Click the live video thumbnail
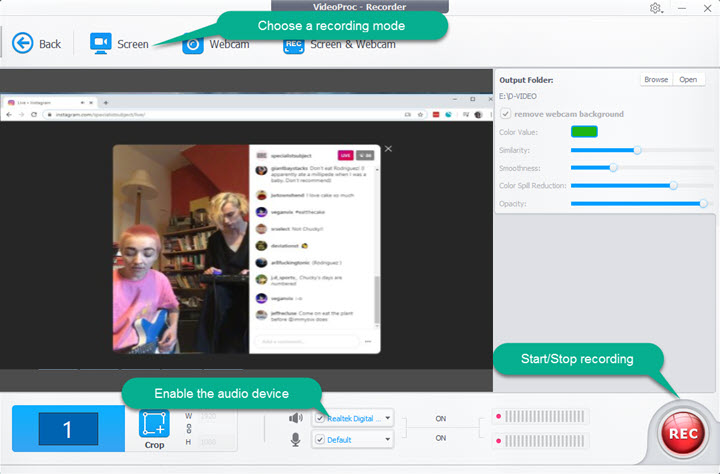 [181, 249]
